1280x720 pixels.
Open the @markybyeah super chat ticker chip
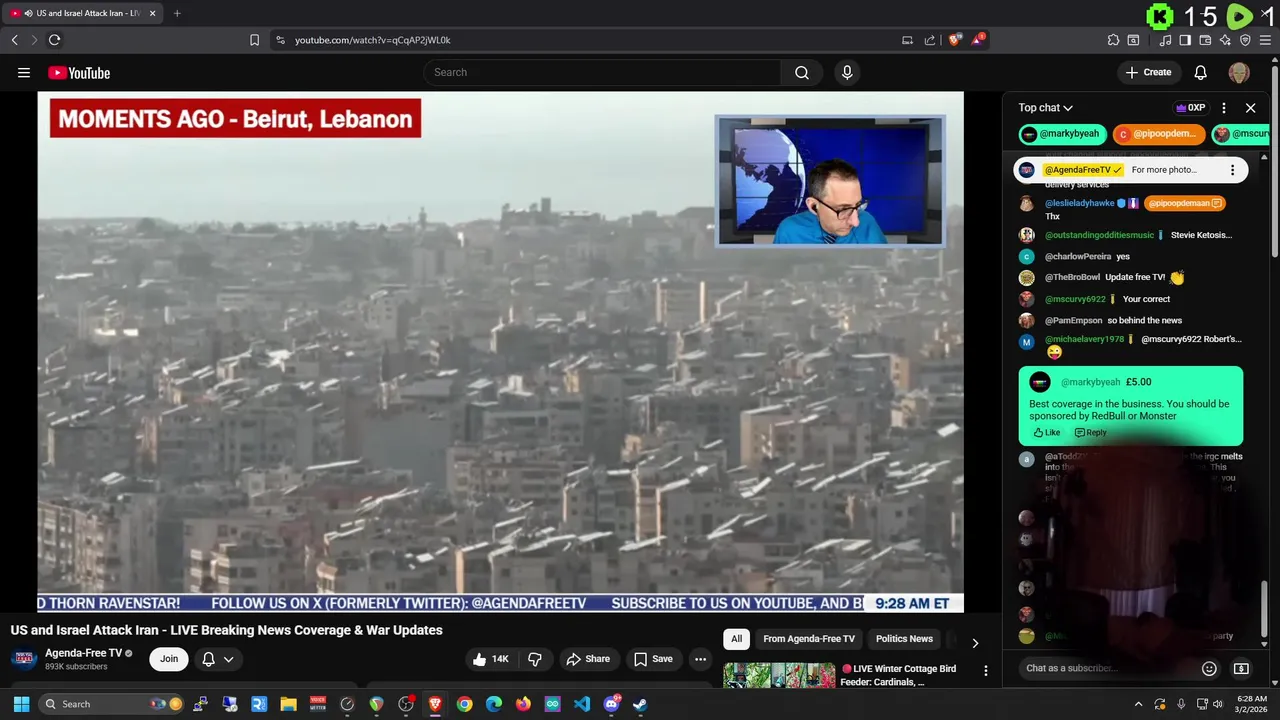pyautogui.click(x=1062, y=134)
